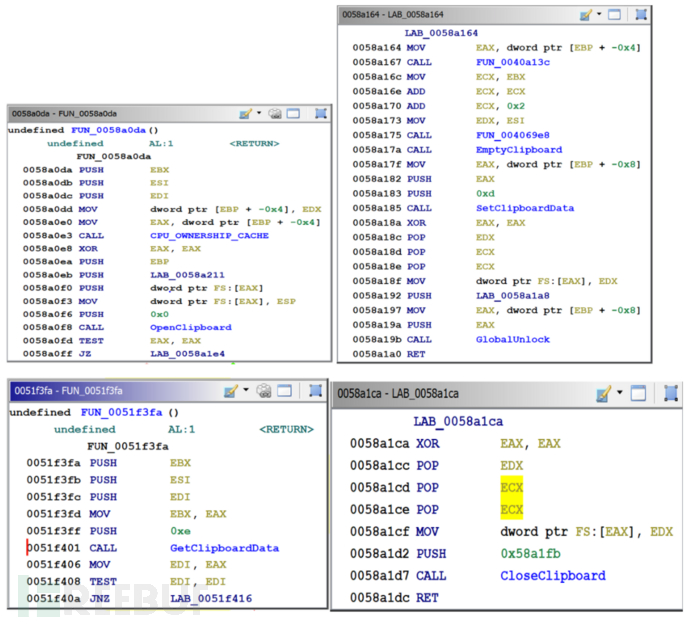Set background color for LAB_0058a164 block
Image resolution: width=690 pixels, height=624 pixels.
click(x=587, y=15)
